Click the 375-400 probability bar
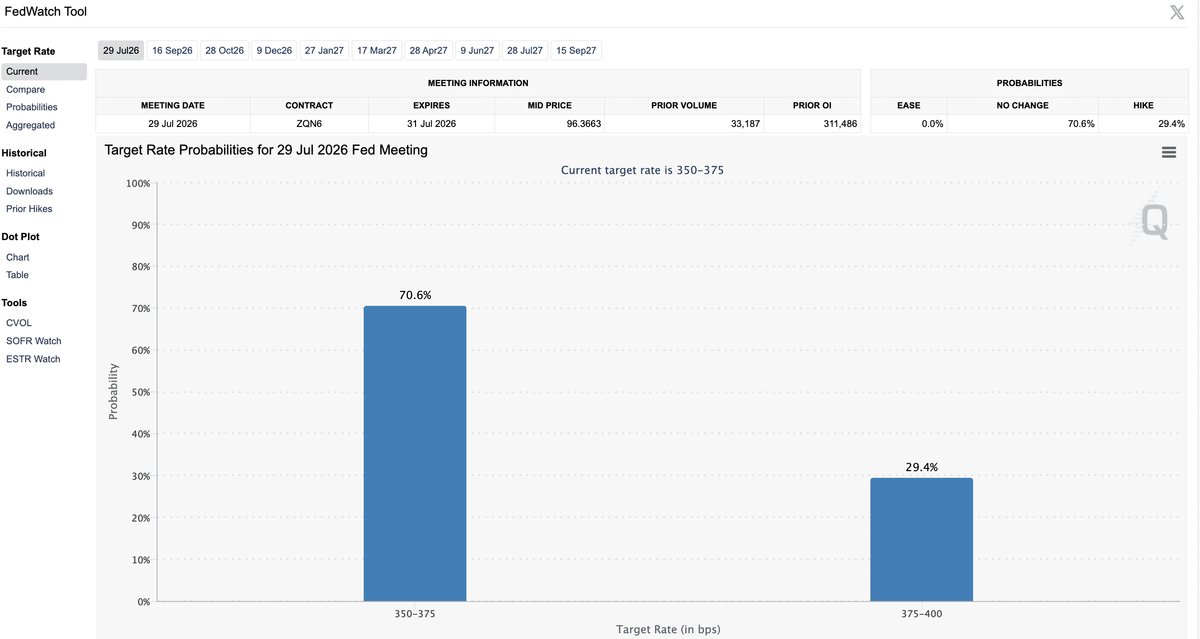The image size is (1200, 639). pyautogui.click(x=921, y=539)
